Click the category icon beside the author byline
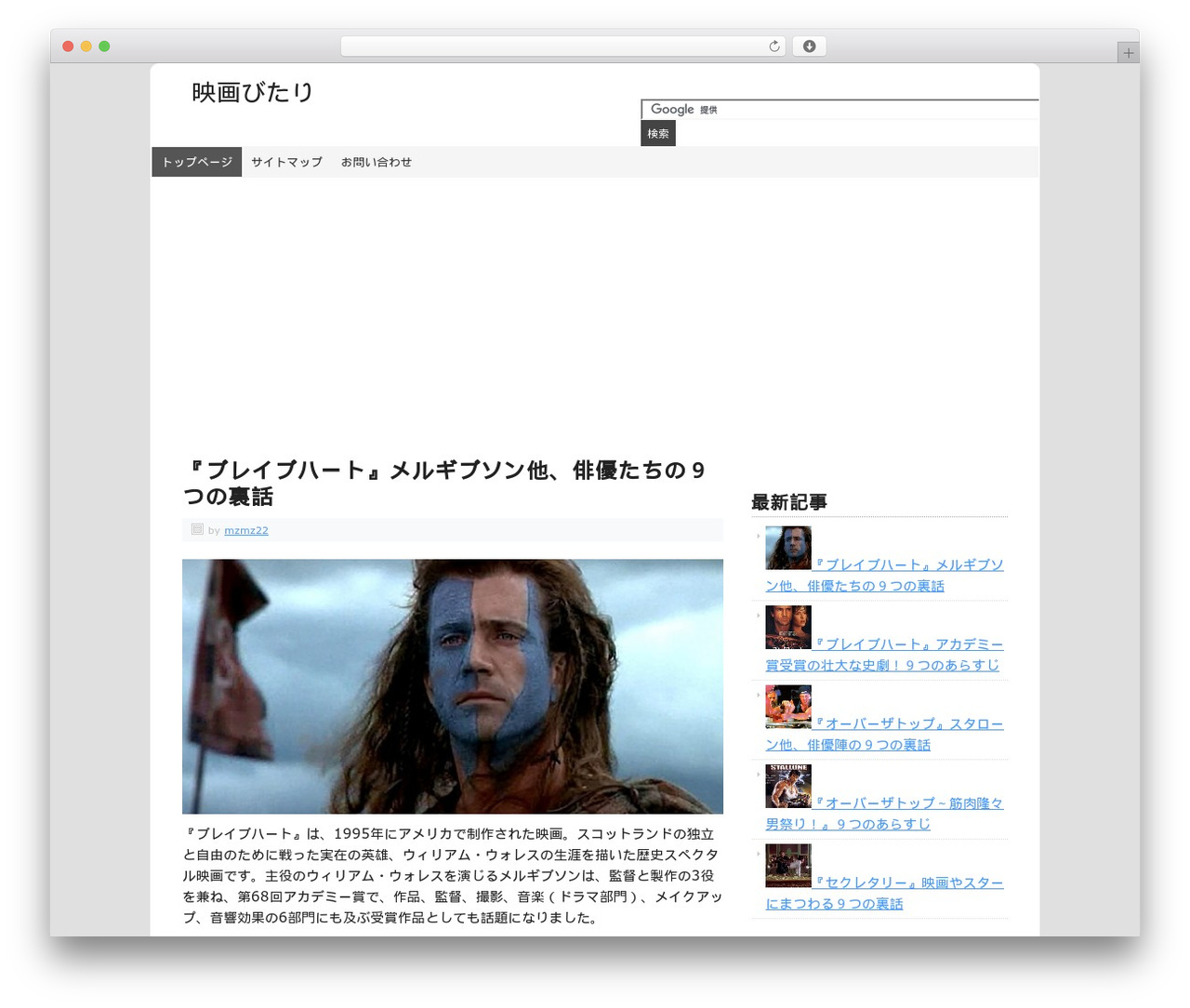Viewport: 1190px width, 1008px height. (x=197, y=529)
